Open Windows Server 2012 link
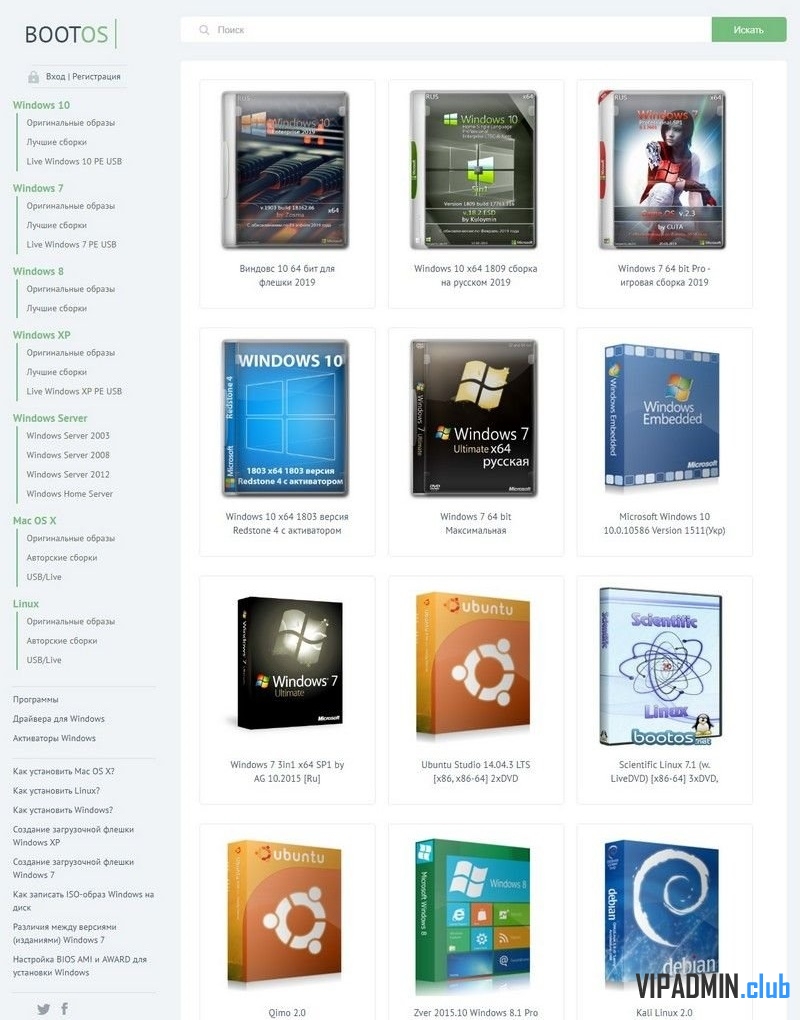 coord(68,475)
